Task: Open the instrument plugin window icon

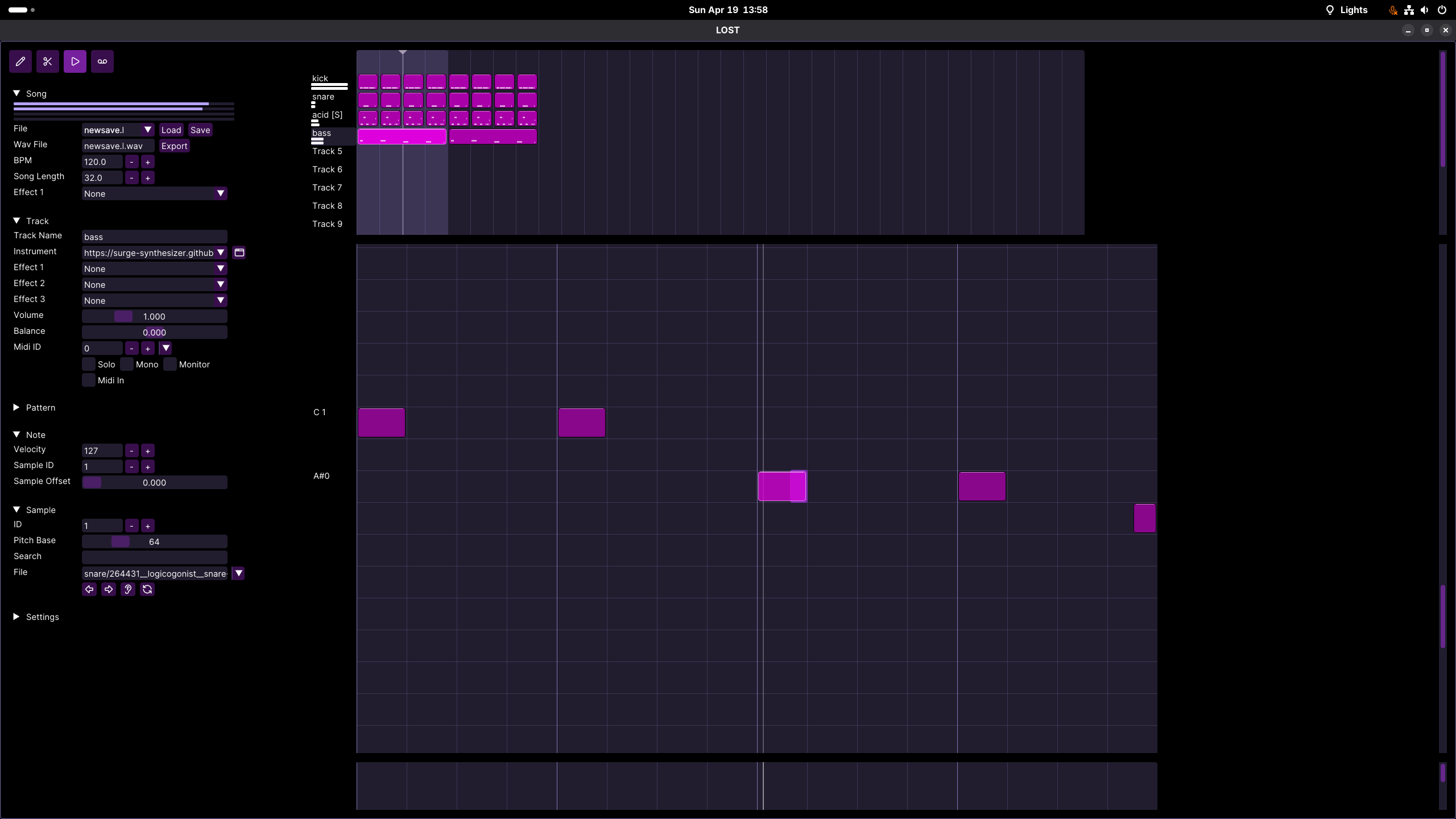Action: (239, 253)
